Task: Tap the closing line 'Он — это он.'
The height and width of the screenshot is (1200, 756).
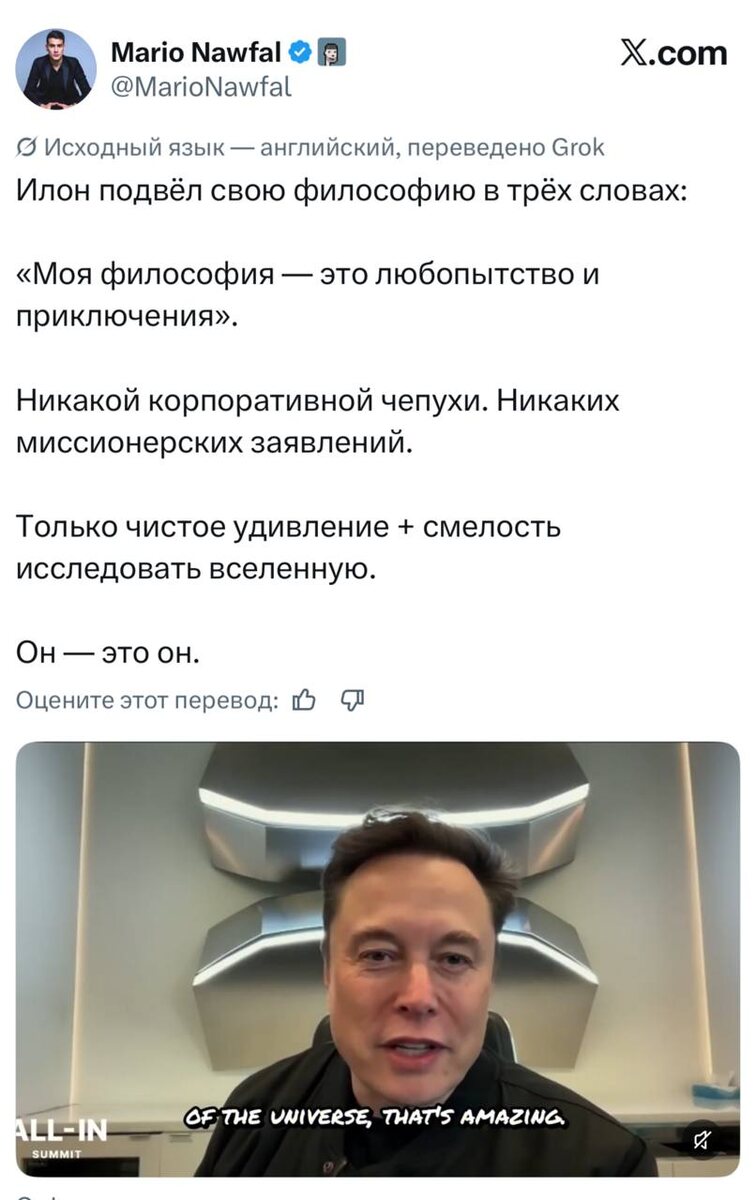Action: (x=109, y=653)
